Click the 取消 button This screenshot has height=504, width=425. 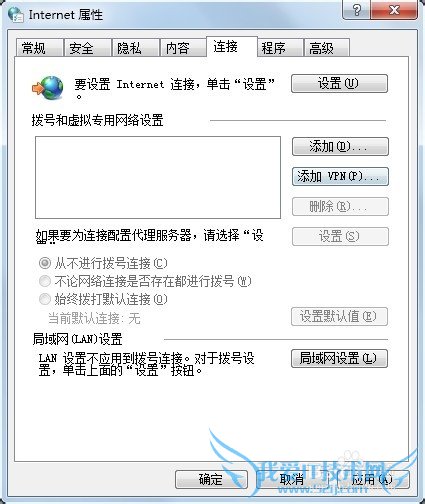[292, 479]
